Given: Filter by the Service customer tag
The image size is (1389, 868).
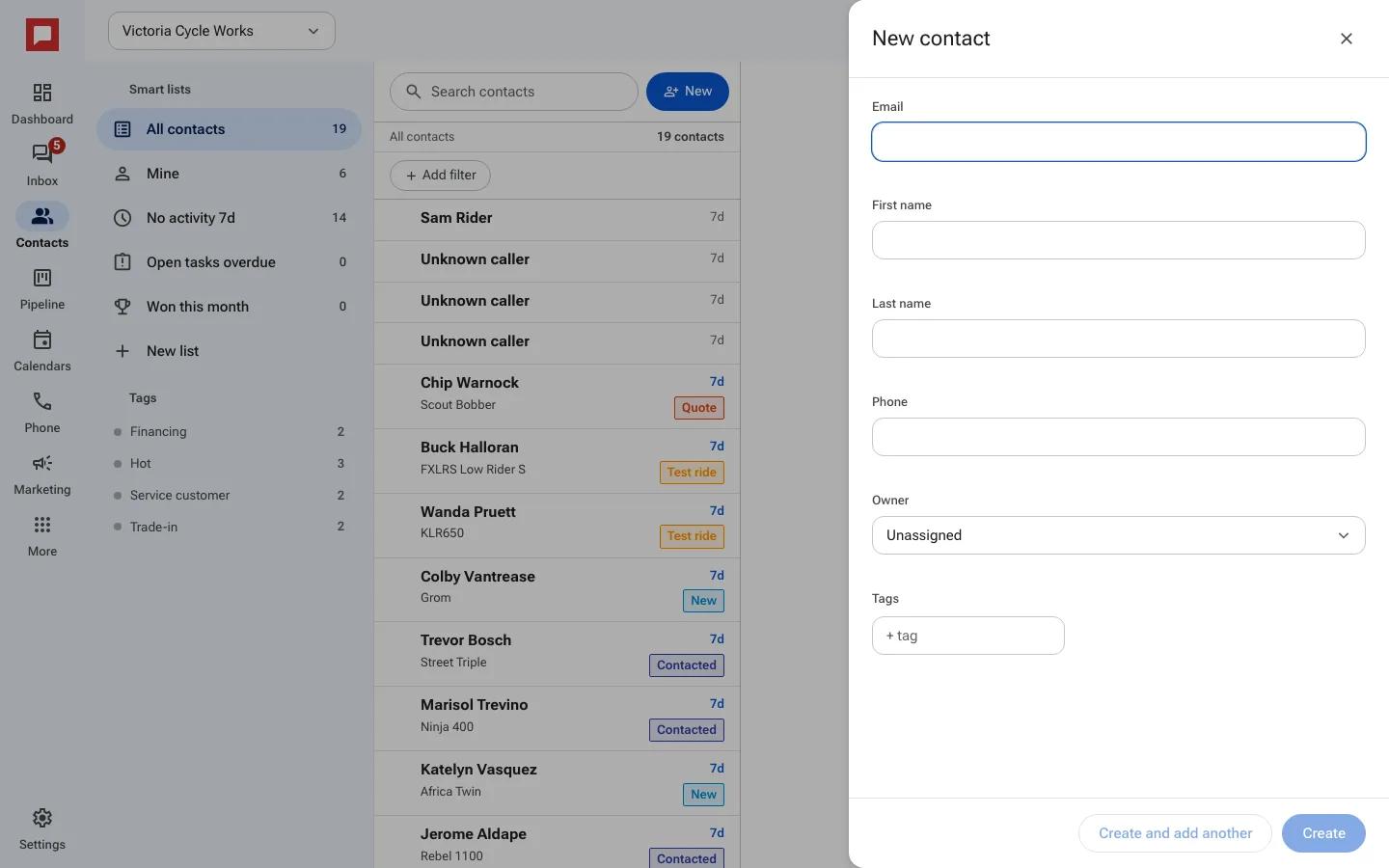Looking at the screenshot, I should click(x=229, y=496).
